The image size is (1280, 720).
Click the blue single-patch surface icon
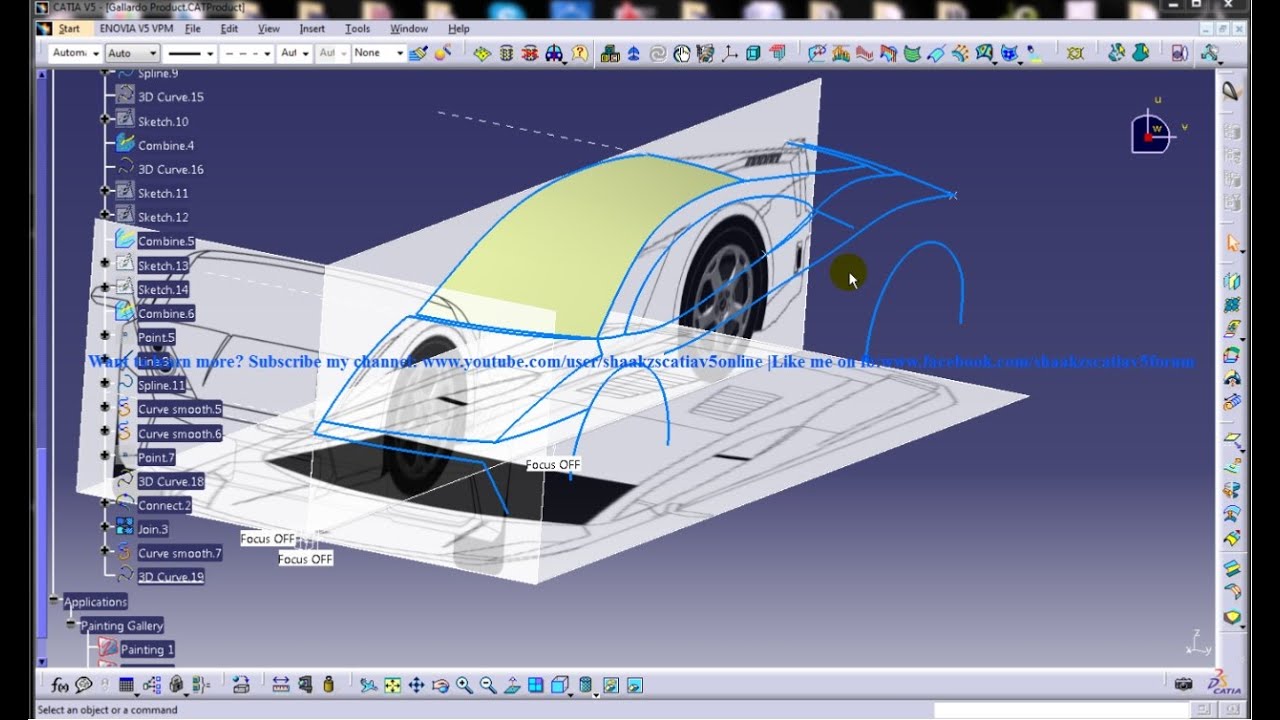coord(936,53)
